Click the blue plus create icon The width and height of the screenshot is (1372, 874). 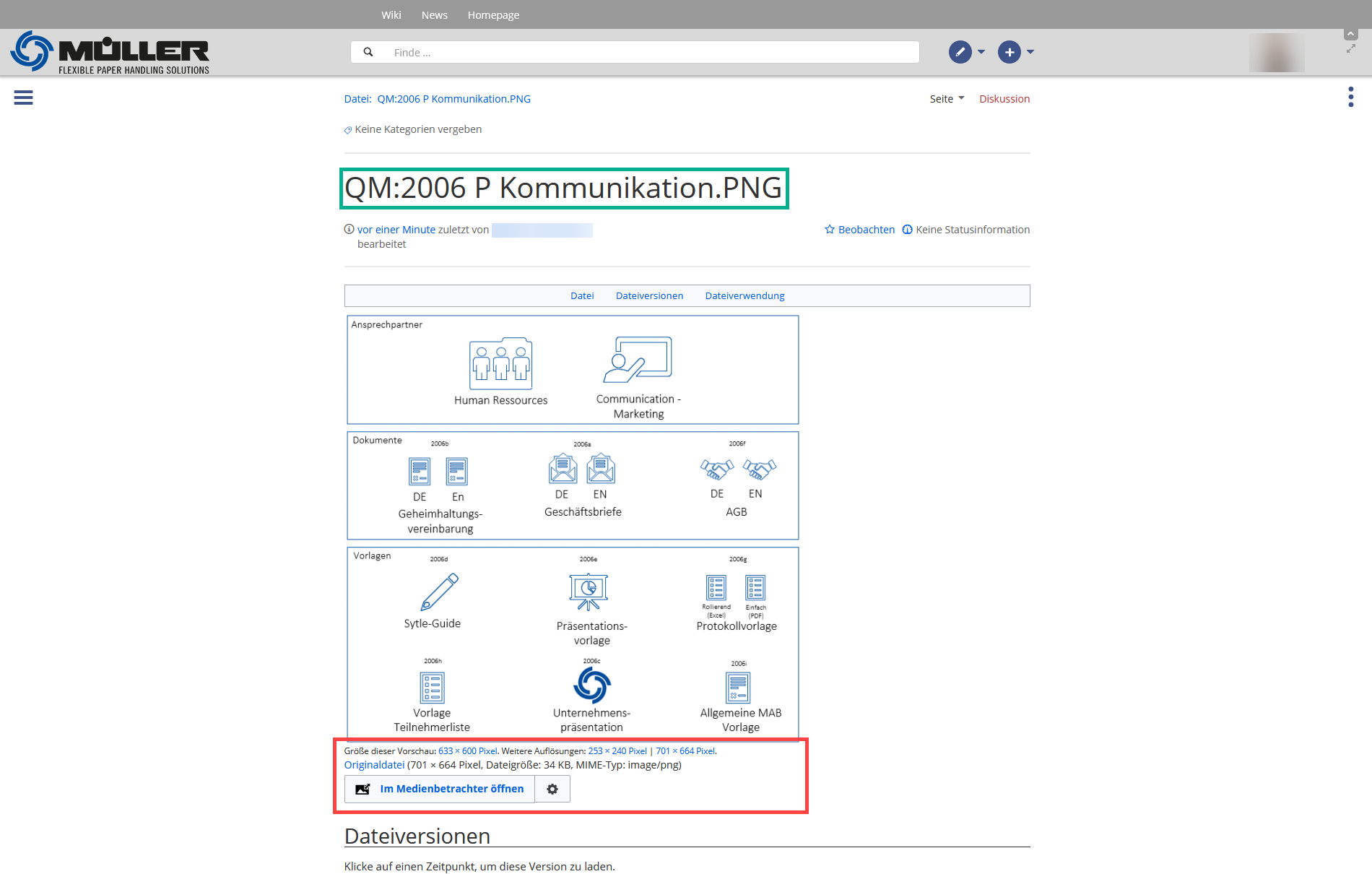point(1009,52)
